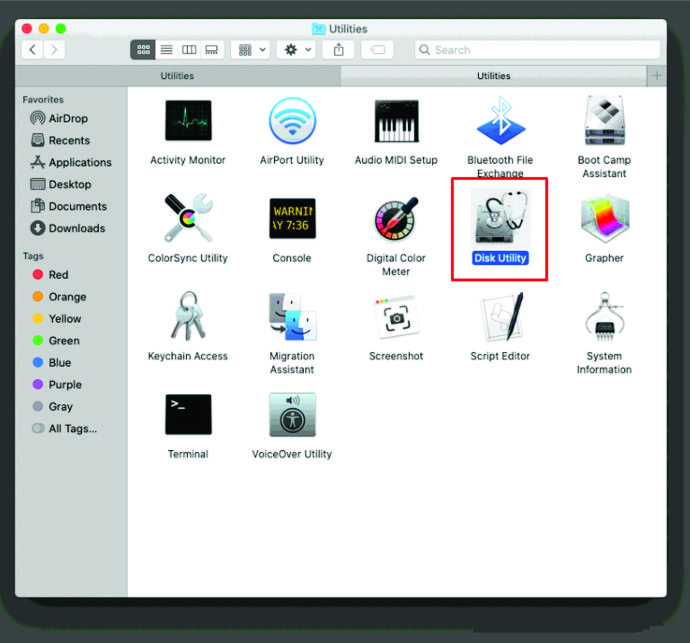Switch to list view
Screen dimensions: 690x643
tap(166, 50)
